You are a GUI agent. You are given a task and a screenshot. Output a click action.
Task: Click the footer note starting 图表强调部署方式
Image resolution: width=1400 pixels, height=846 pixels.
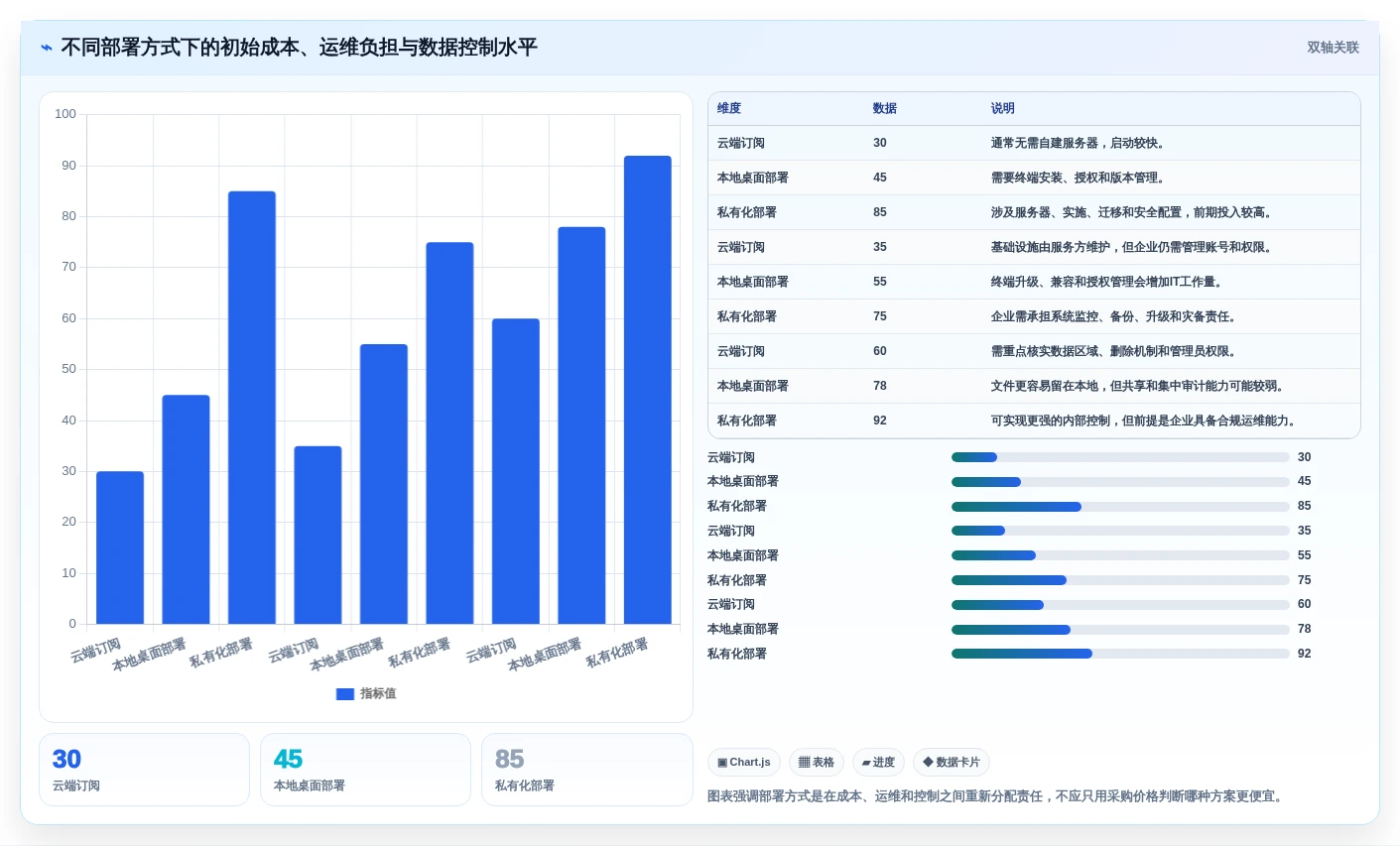click(996, 796)
